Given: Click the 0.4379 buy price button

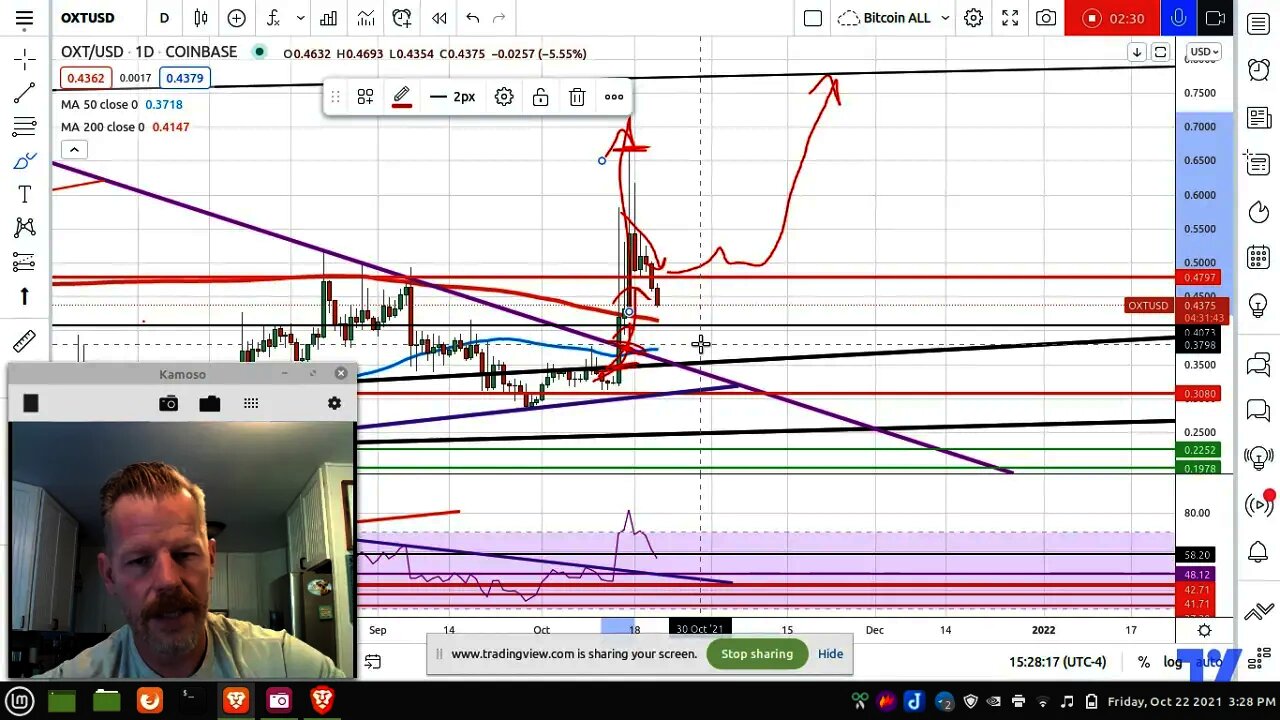Looking at the screenshot, I should [185, 78].
